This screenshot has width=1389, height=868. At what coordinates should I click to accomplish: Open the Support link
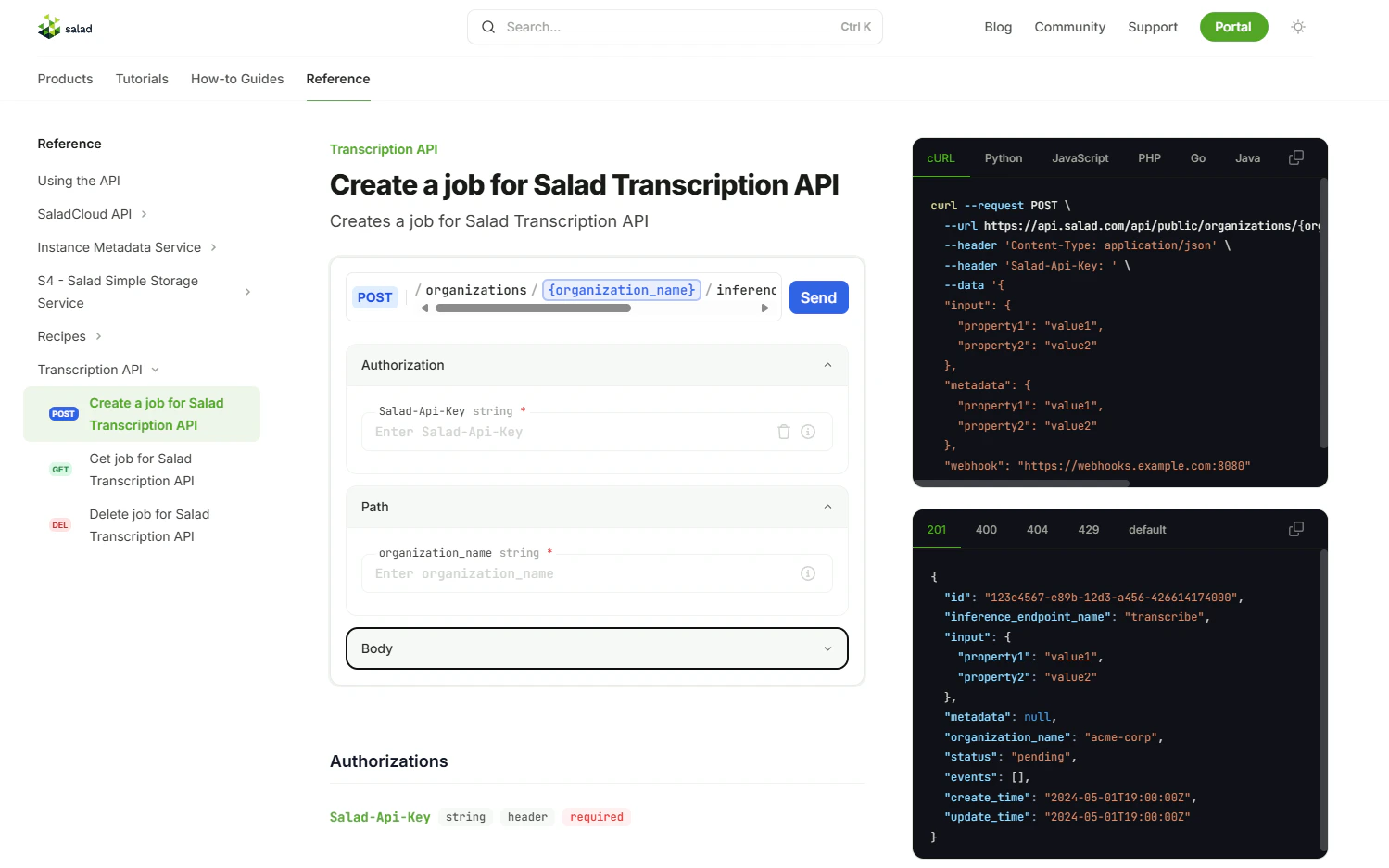[1153, 27]
